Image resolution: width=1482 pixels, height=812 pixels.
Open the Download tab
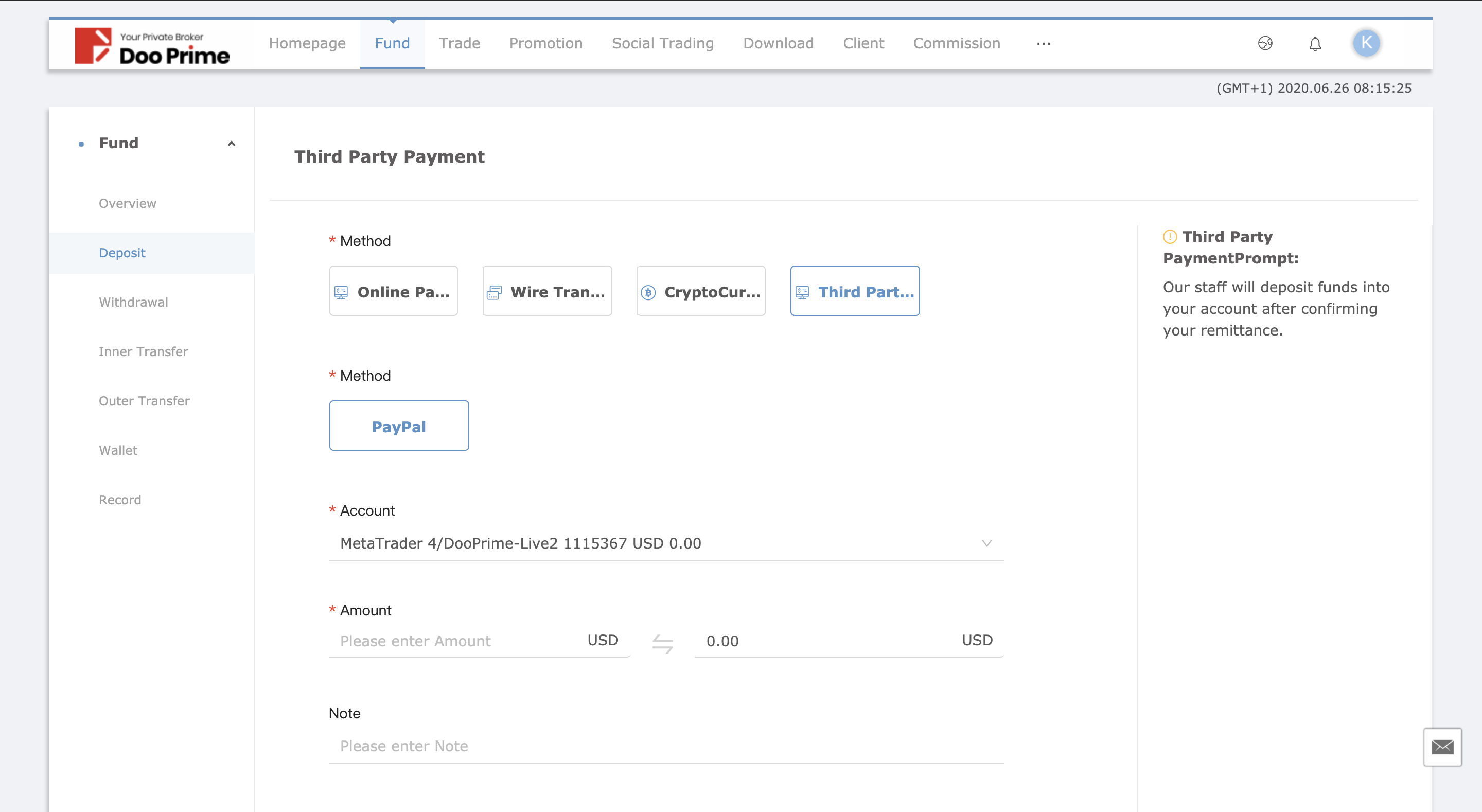click(778, 44)
